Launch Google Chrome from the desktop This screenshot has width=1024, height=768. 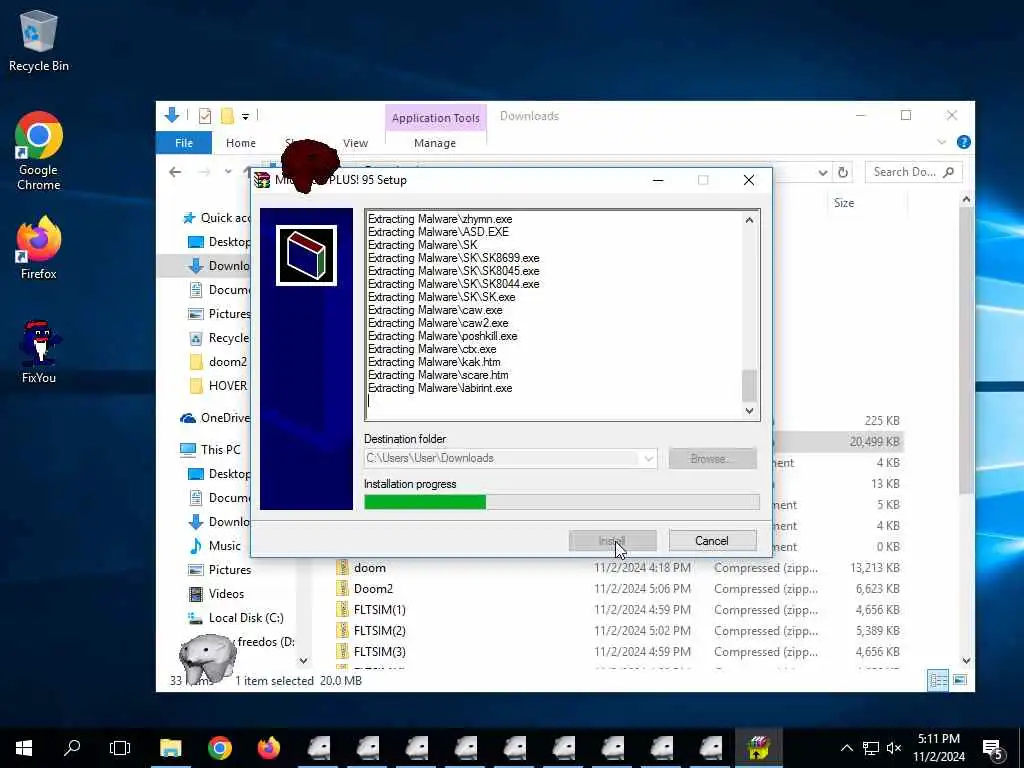[39, 151]
